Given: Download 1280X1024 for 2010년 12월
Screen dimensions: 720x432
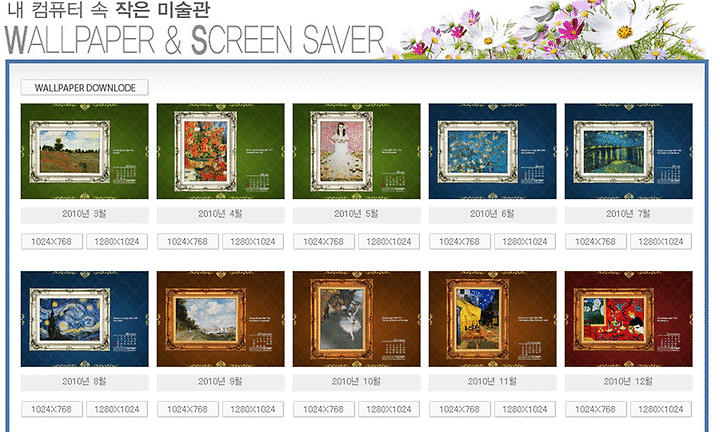Looking at the screenshot, I should 661,409.
